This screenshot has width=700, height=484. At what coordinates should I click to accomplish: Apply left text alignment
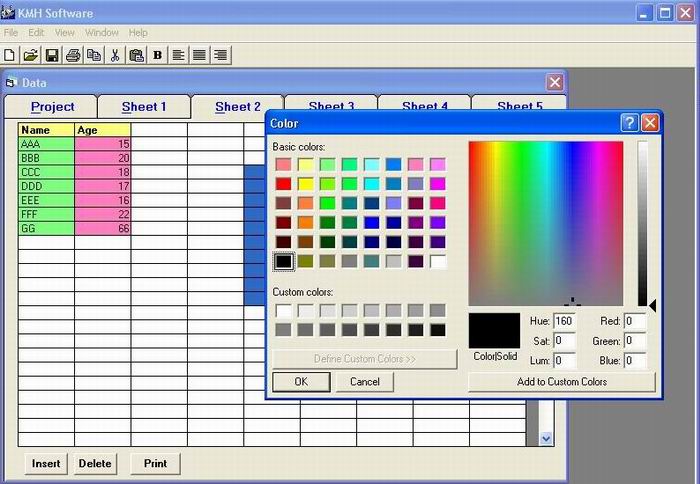coord(178,55)
